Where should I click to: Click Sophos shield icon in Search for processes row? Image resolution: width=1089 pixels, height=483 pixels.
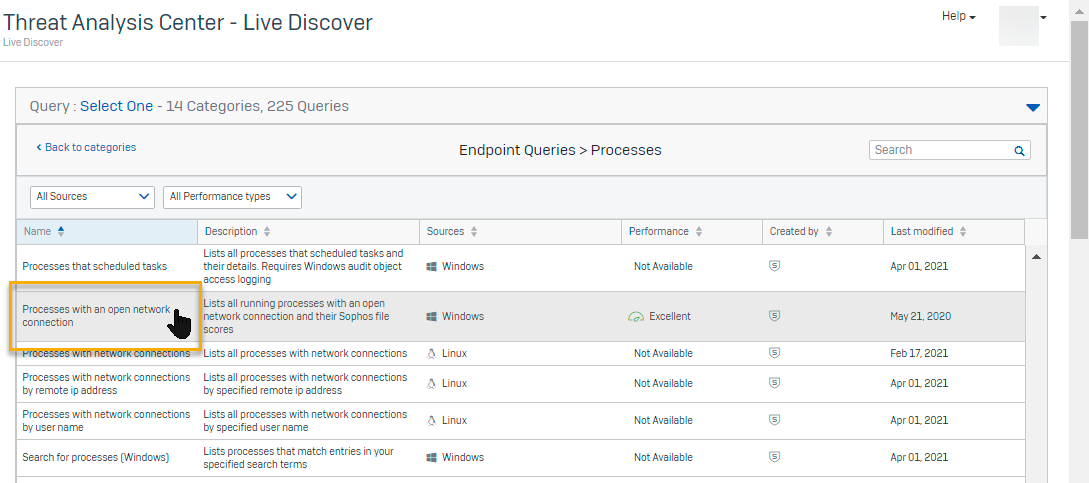click(774, 458)
